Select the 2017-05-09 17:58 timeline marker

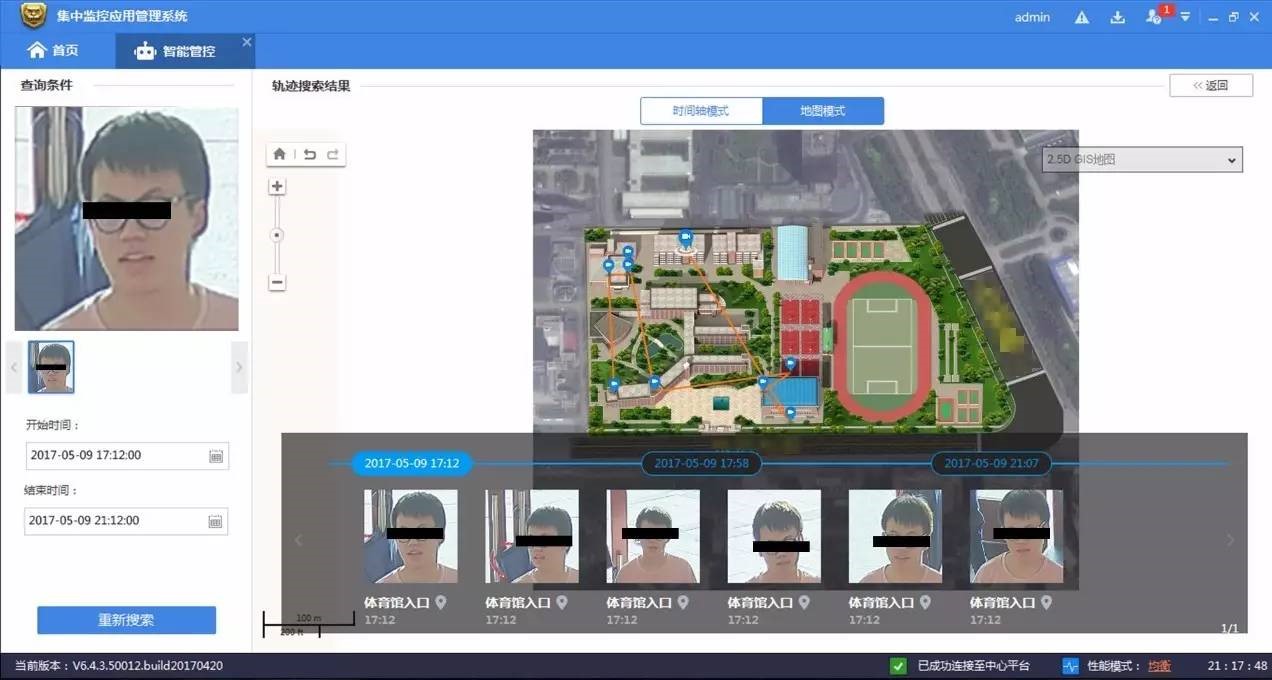click(x=700, y=464)
